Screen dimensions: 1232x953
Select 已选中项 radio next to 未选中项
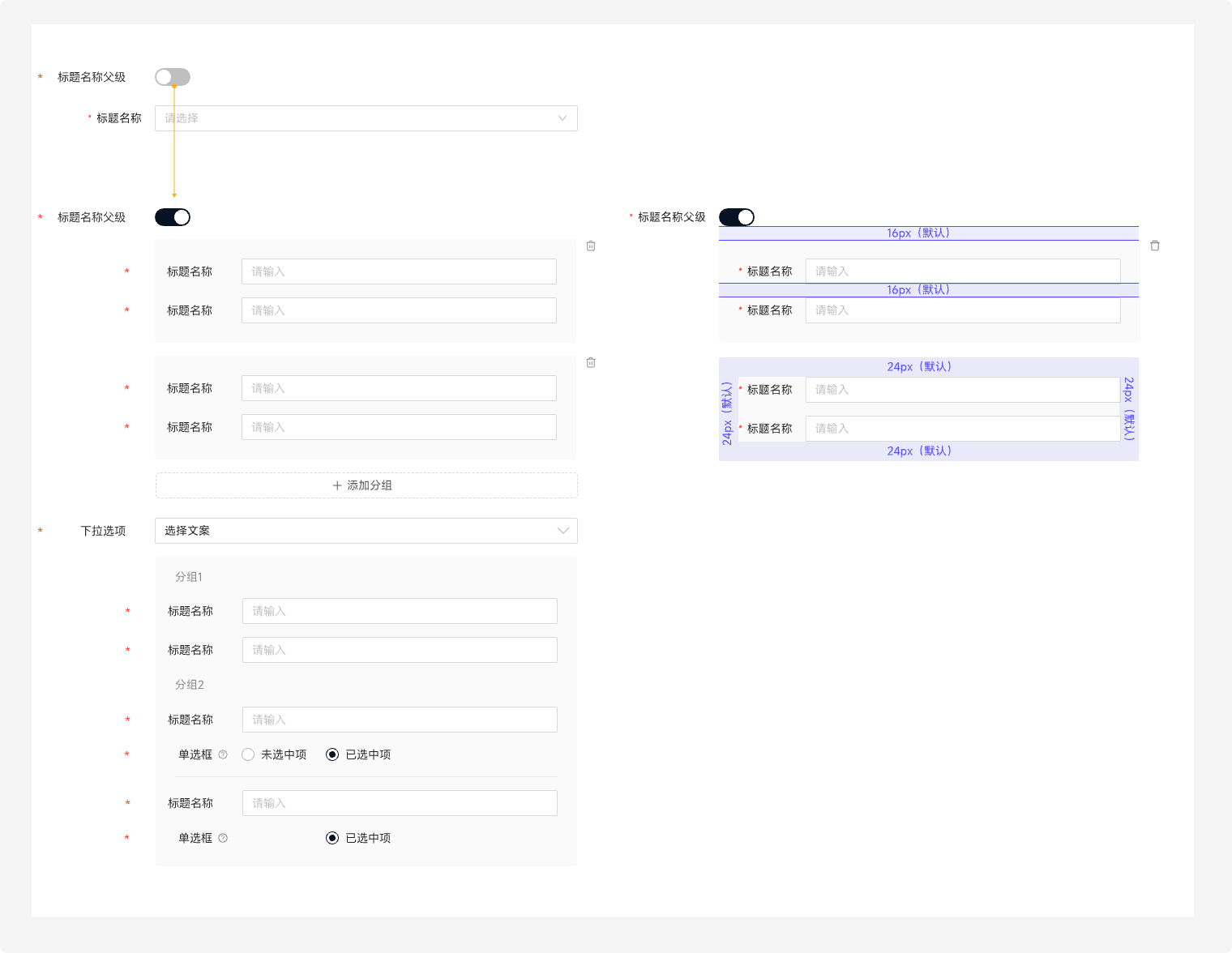point(332,754)
